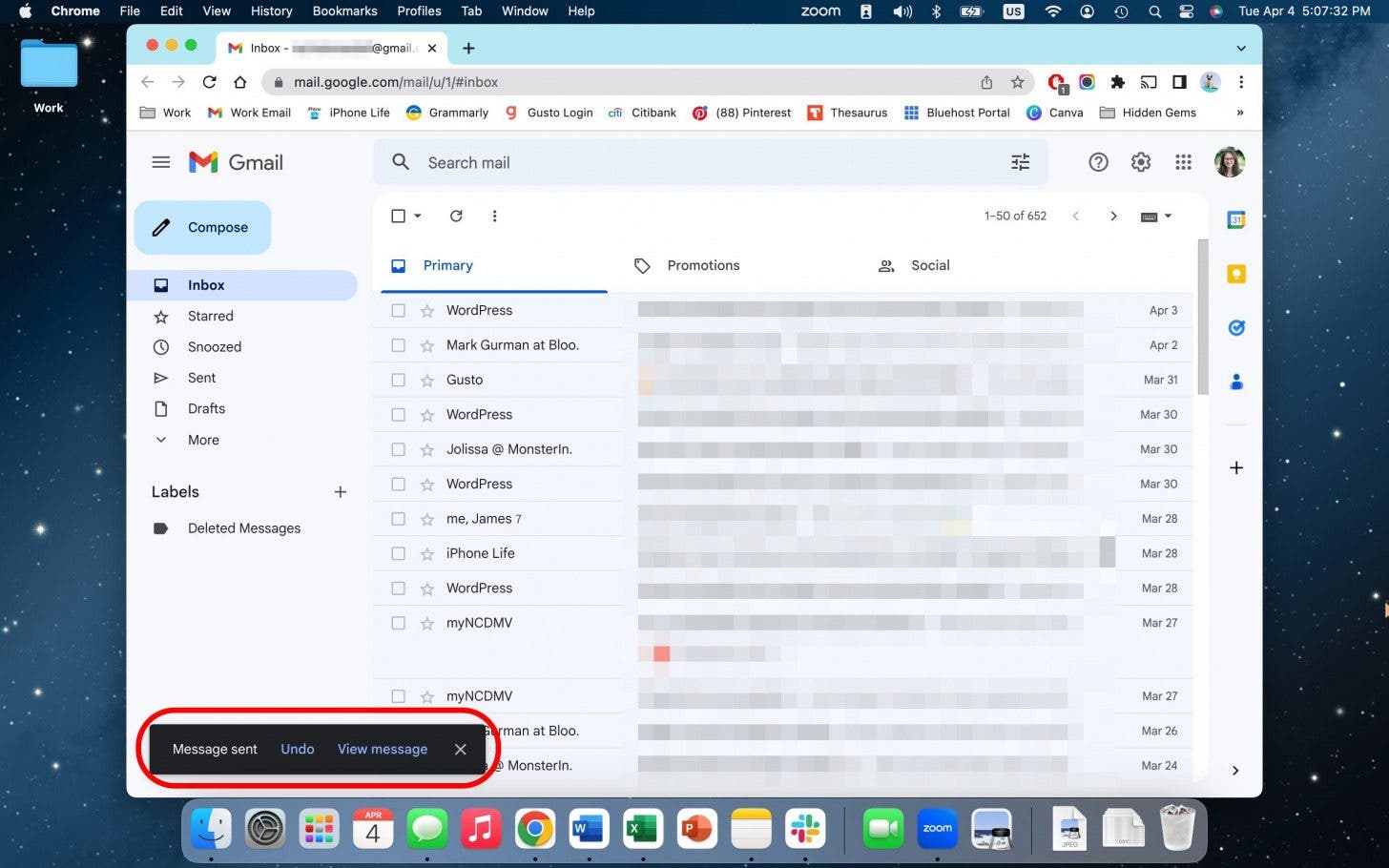This screenshot has width=1389, height=868.
Task: Tick the checkbox for iPhone Life email
Action: pos(398,553)
